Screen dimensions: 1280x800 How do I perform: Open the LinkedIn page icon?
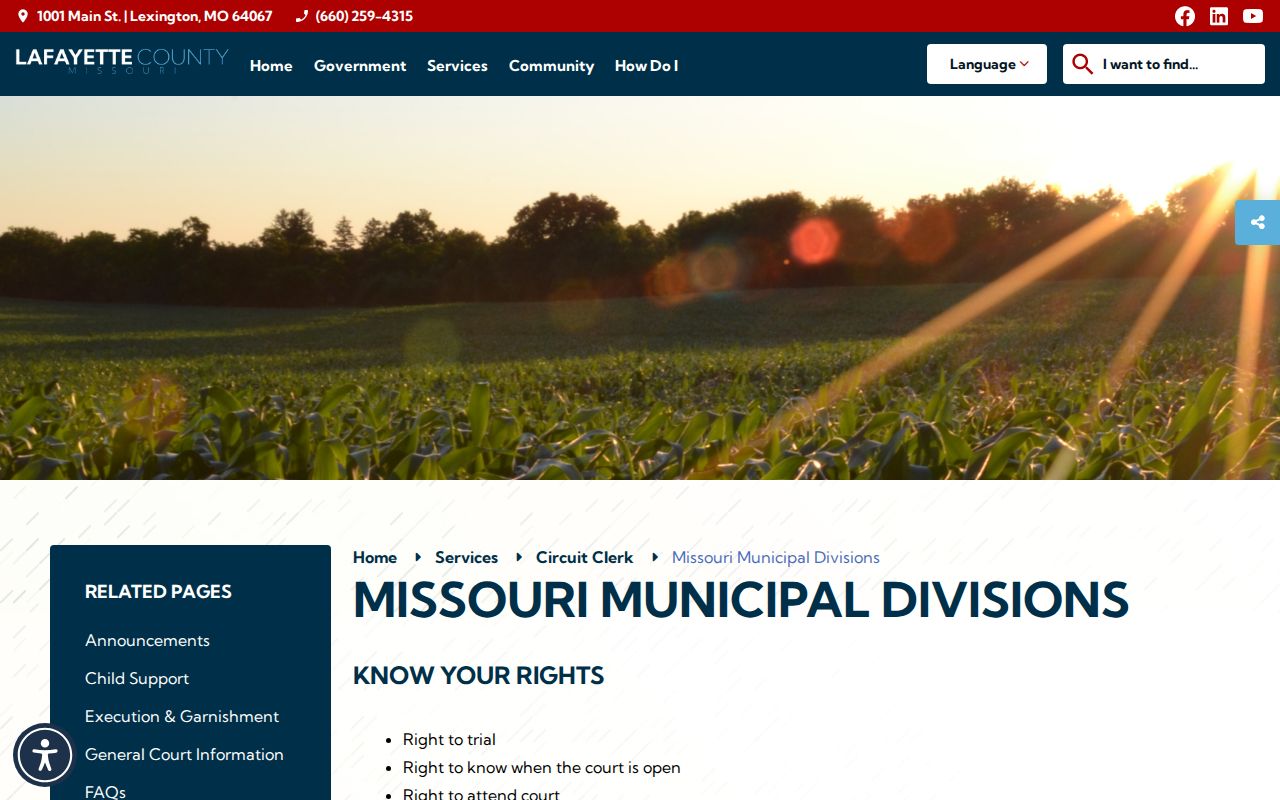tap(1219, 16)
